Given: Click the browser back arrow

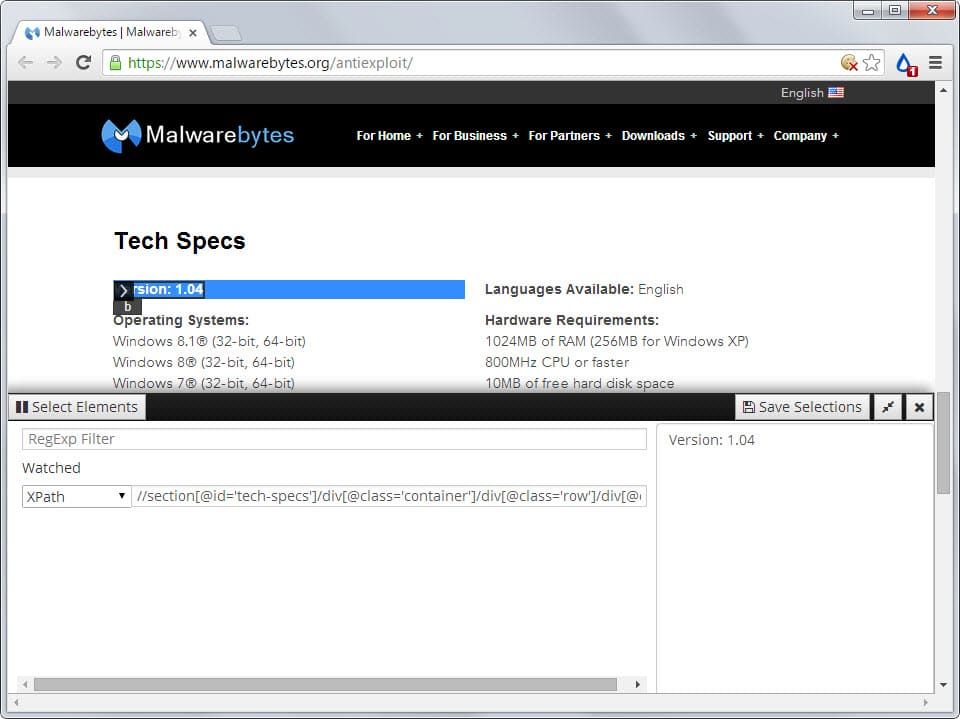Looking at the screenshot, I should click(25, 63).
